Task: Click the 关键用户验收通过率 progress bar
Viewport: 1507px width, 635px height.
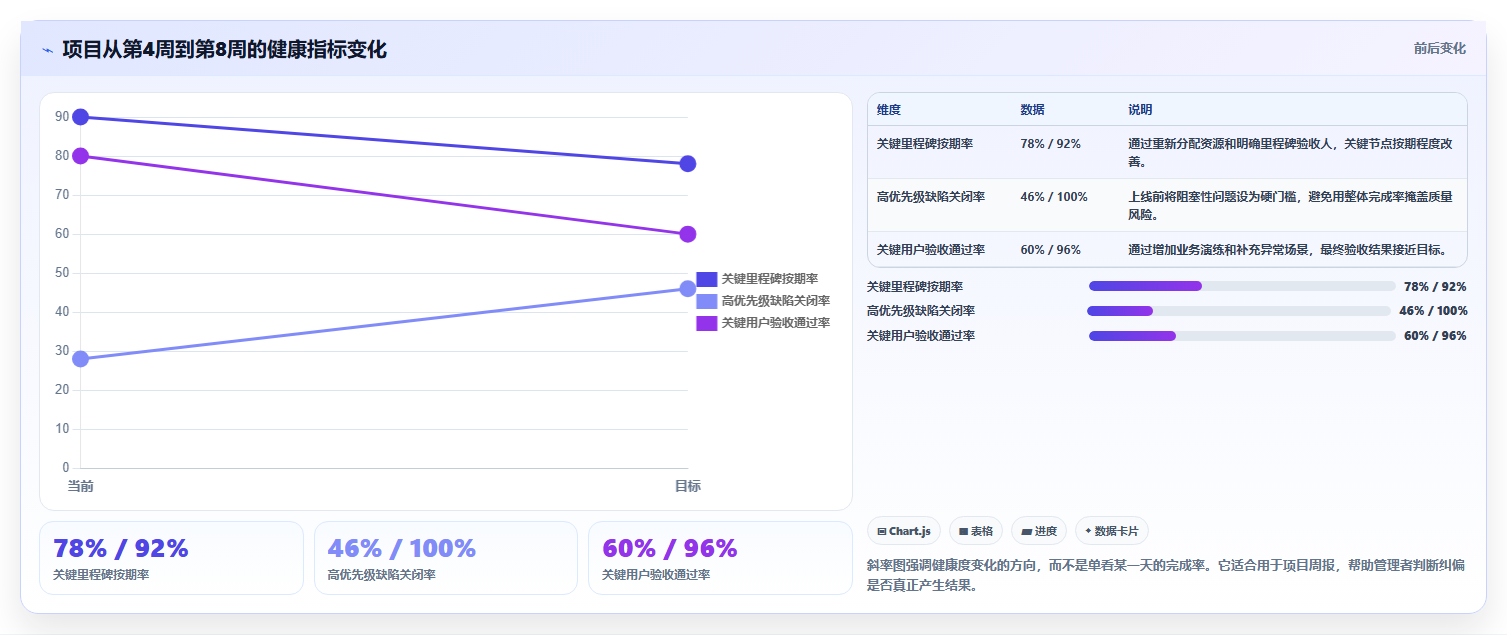Action: (1242, 336)
